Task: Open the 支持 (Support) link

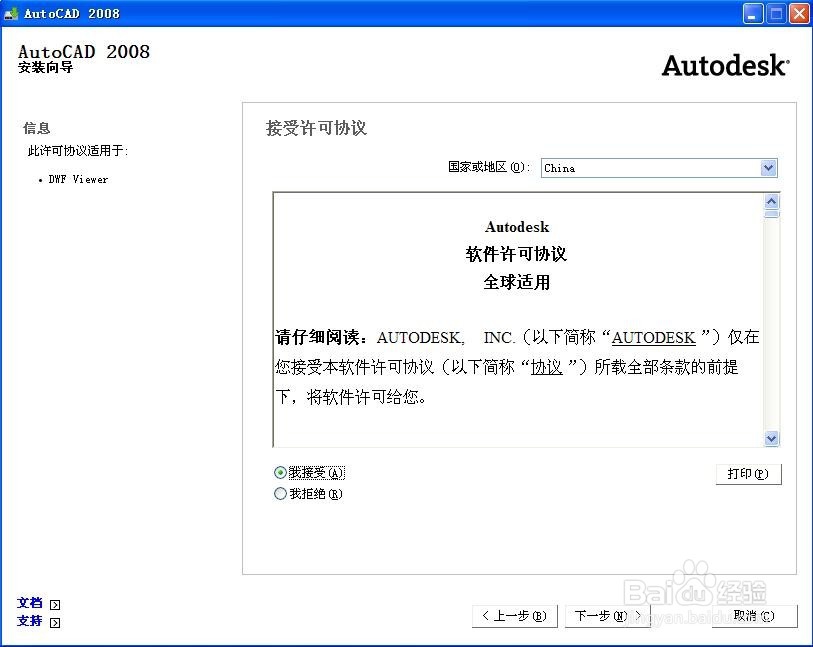Action: 30,621
